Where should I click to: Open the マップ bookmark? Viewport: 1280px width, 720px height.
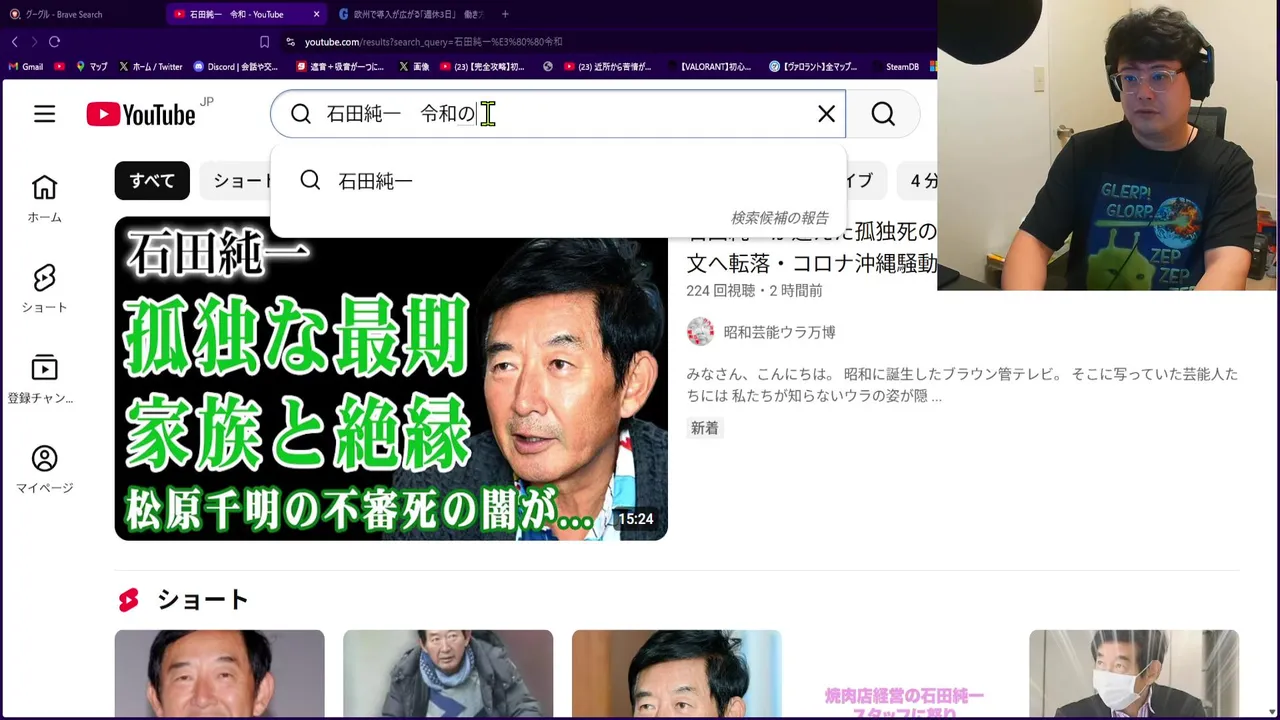(92, 67)
